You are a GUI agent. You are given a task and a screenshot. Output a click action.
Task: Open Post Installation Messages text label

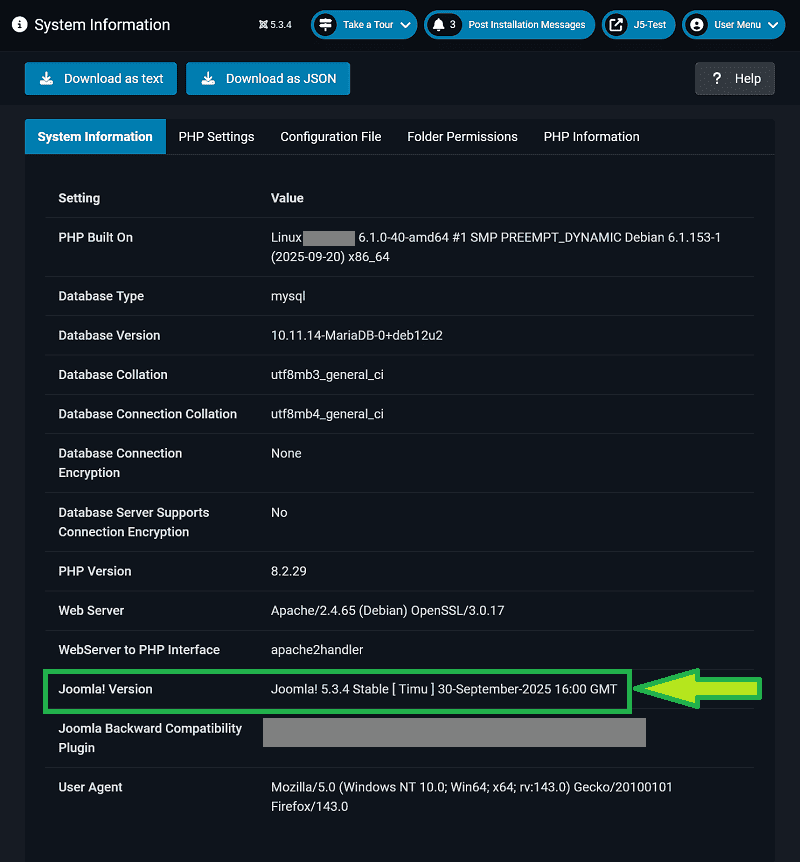pyautogui.click(x=526, y=25)
